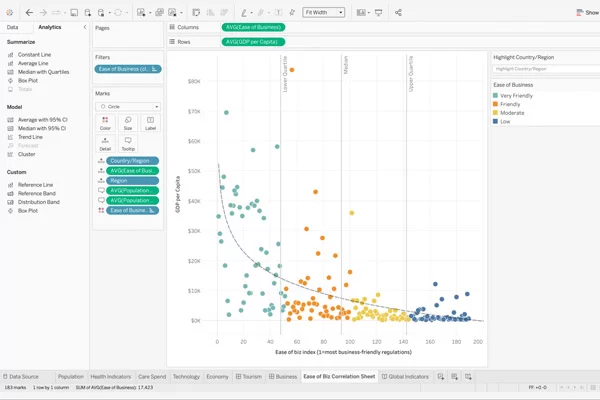The image size is (600, 400).
Task: Click the Save icon in toolbar
Action: pos(75,13)
